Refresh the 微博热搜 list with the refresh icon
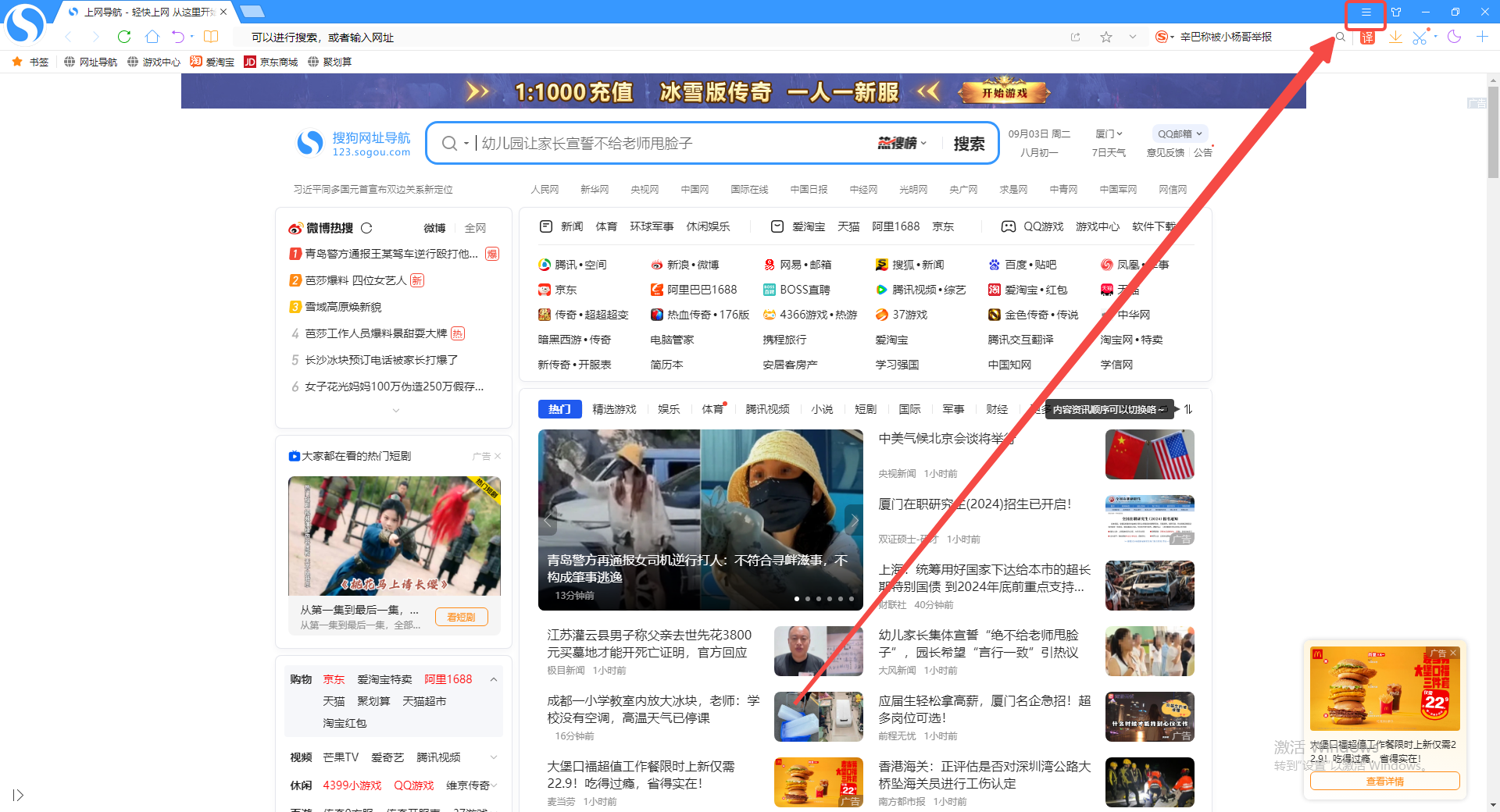 coord(367,227)
